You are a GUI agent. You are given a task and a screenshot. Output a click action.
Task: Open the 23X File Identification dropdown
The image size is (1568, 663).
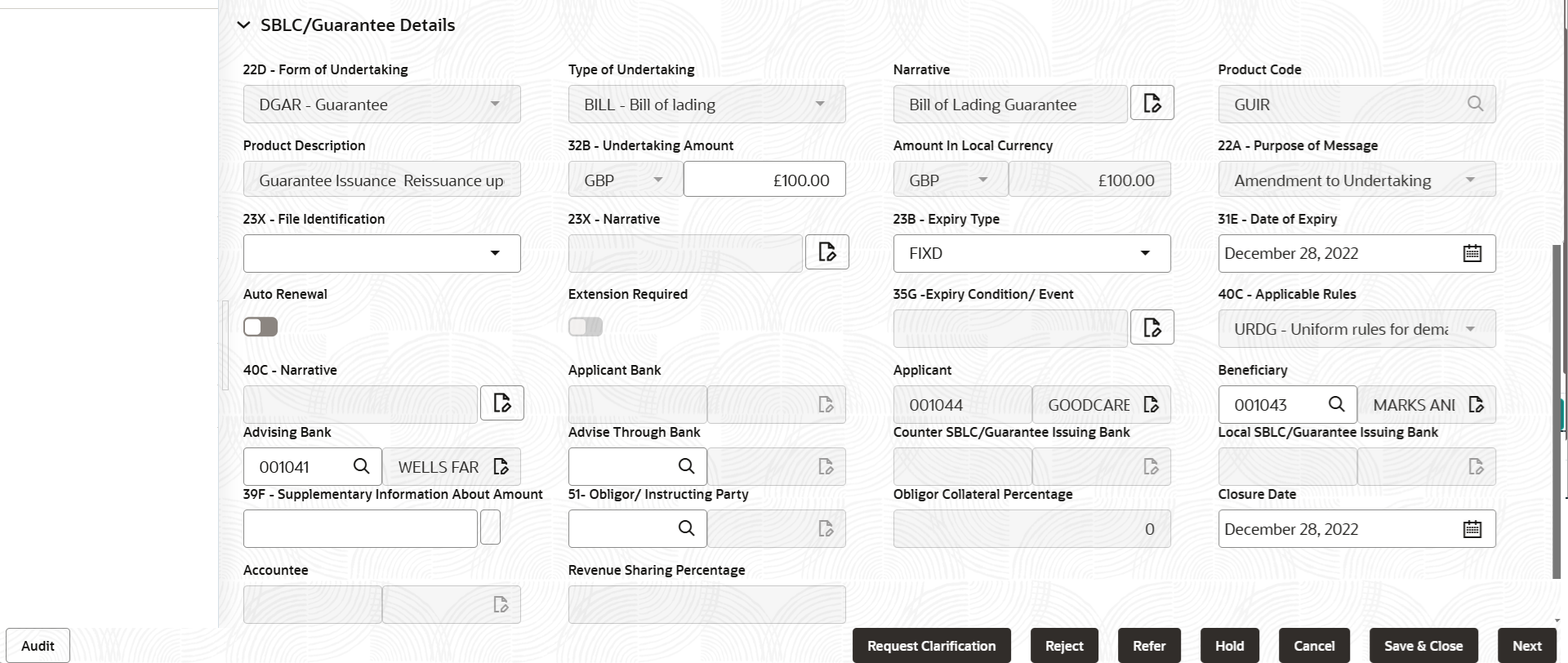pos(382,253)
